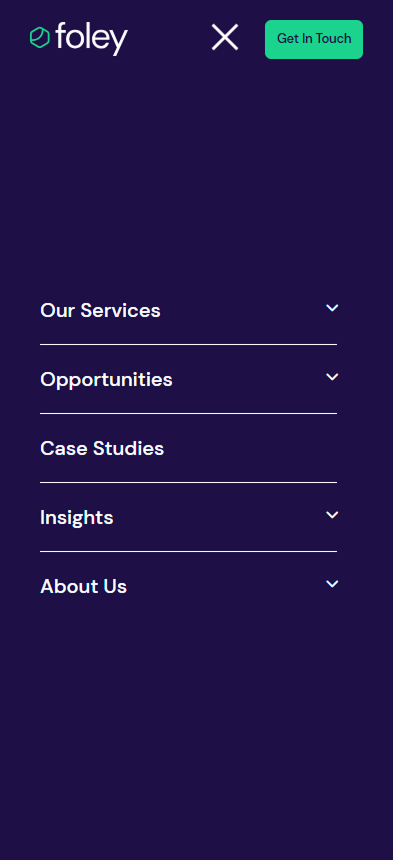Click the chevron icon beside Opportunities

click(x=332, y=377)
